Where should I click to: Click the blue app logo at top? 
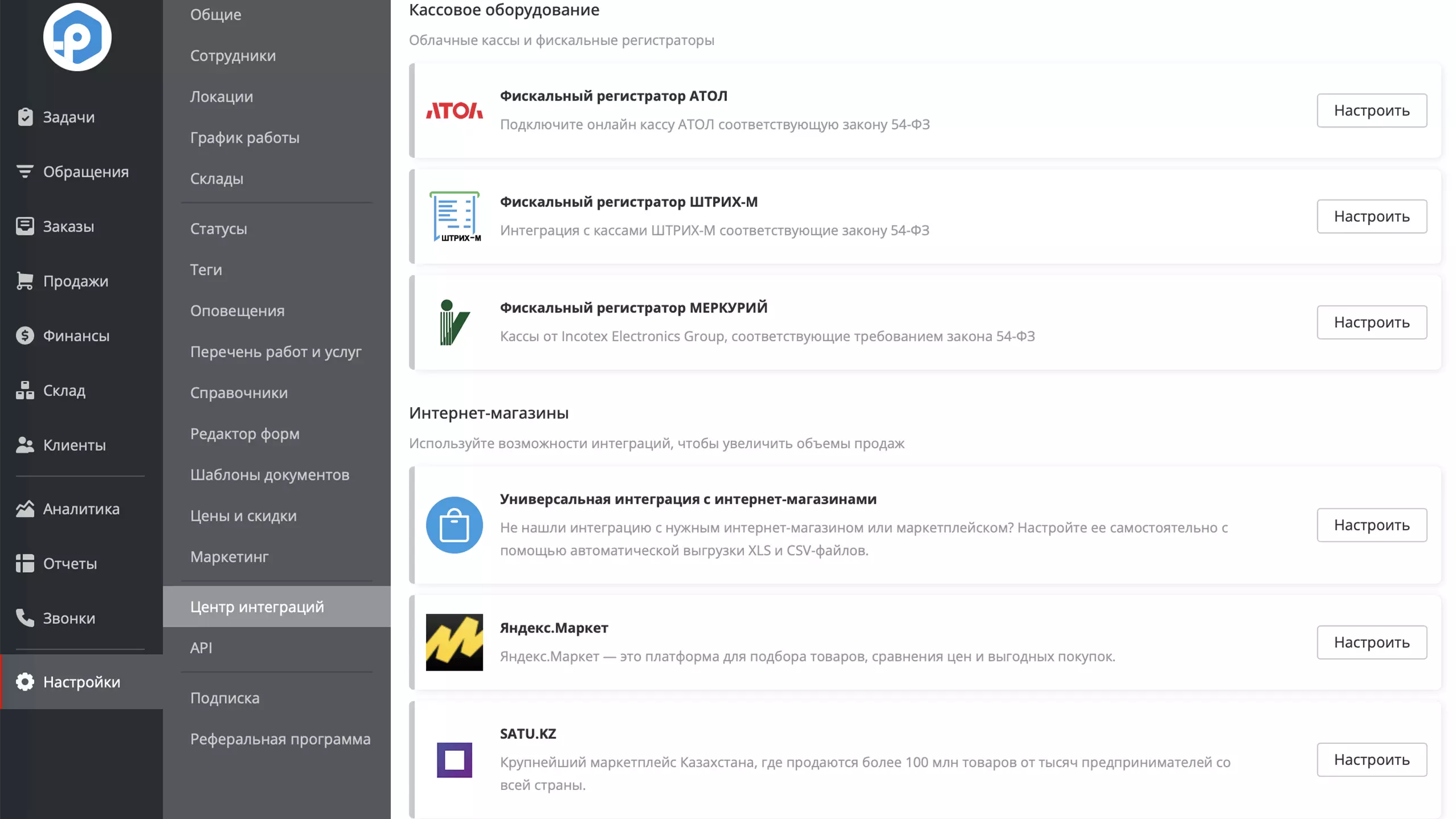[77, 37]
